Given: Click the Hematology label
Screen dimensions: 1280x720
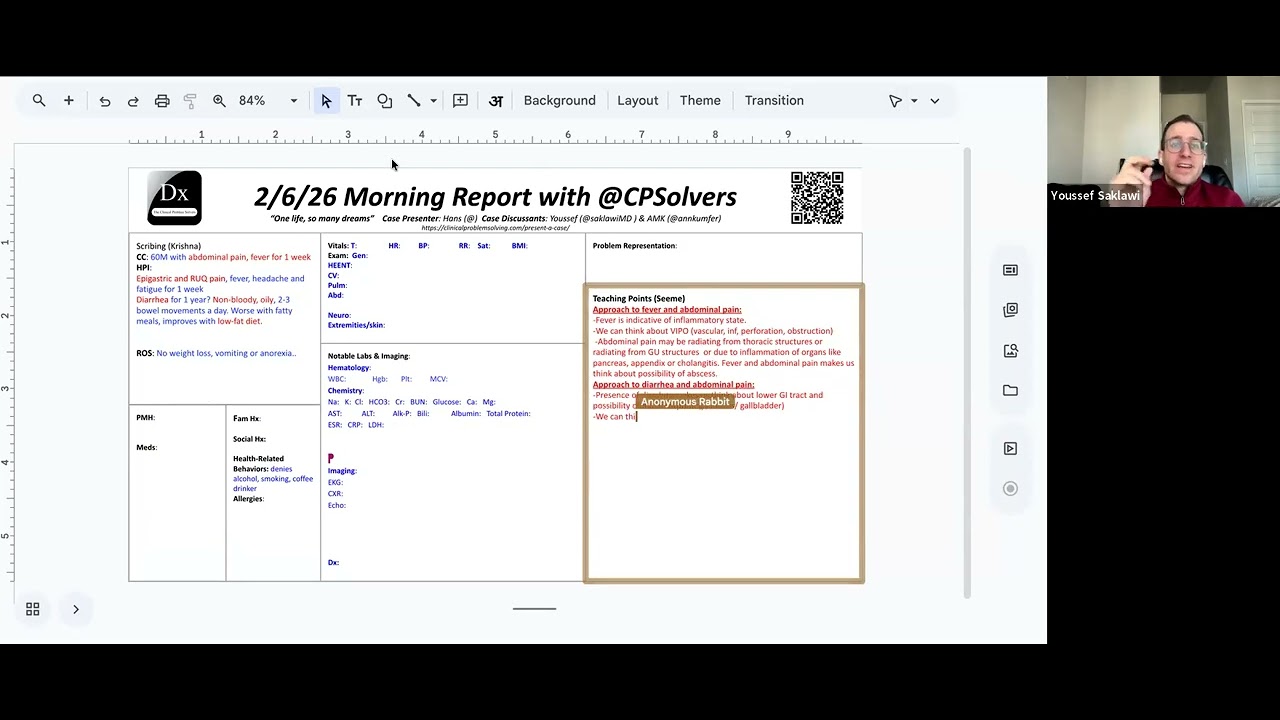Looking at the screenshot, I should [x=349, y=368].
